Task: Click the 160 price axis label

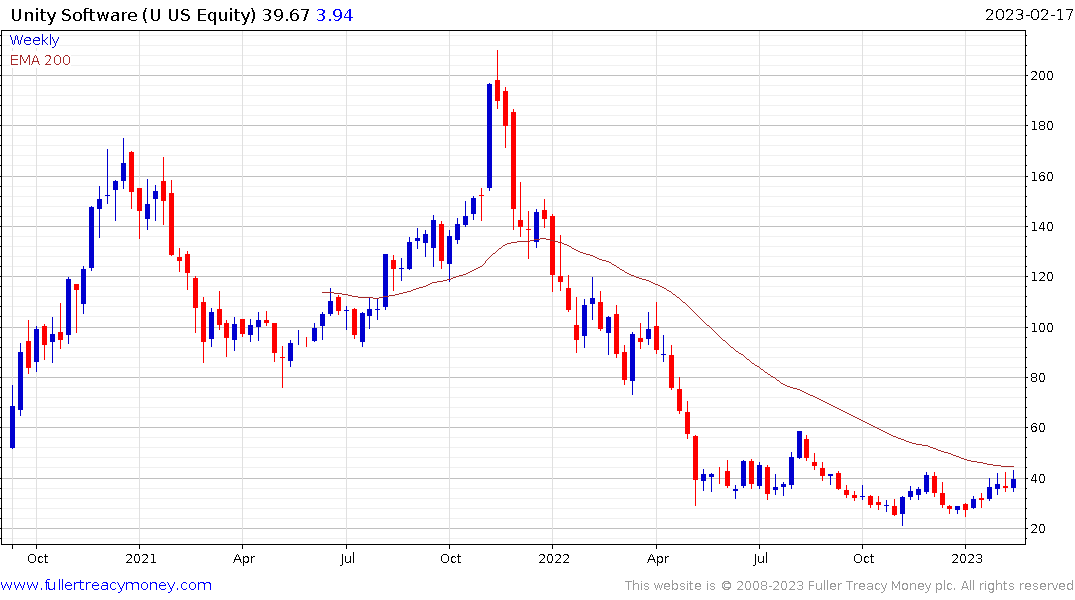Action: pyautogui.click(x=1042, y=176)
